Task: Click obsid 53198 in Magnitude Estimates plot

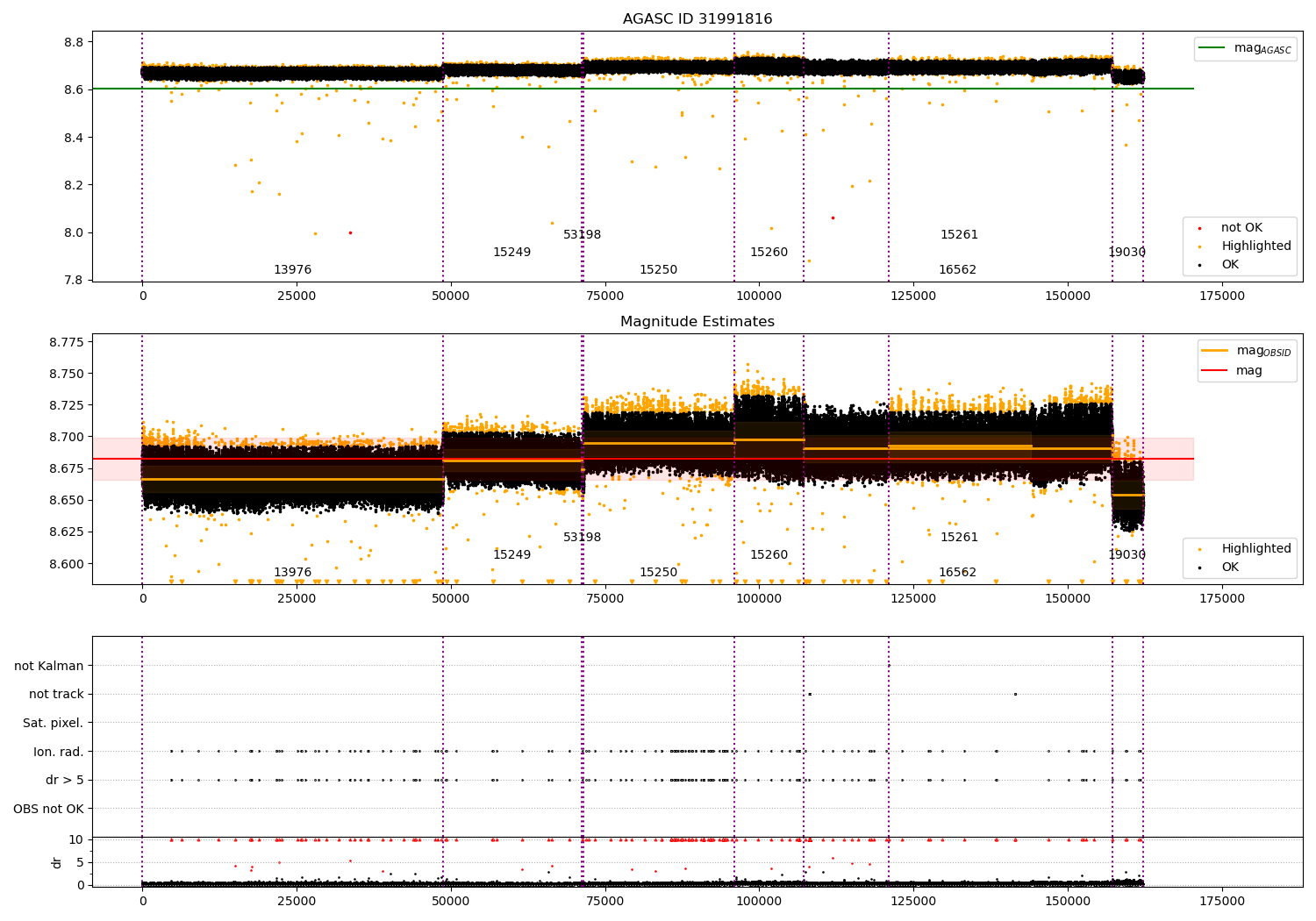Action: 583,538
